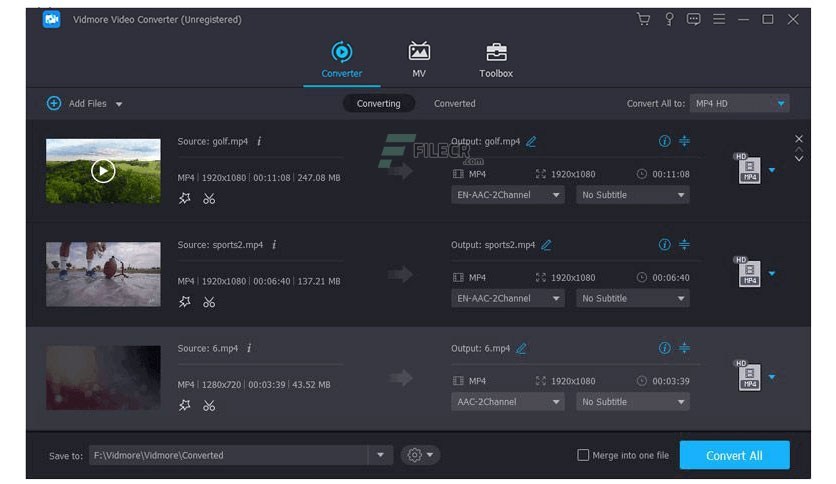Viewport: 836px width, 484px height.
Task: Select the Converting tab
Action: point(379,103)
